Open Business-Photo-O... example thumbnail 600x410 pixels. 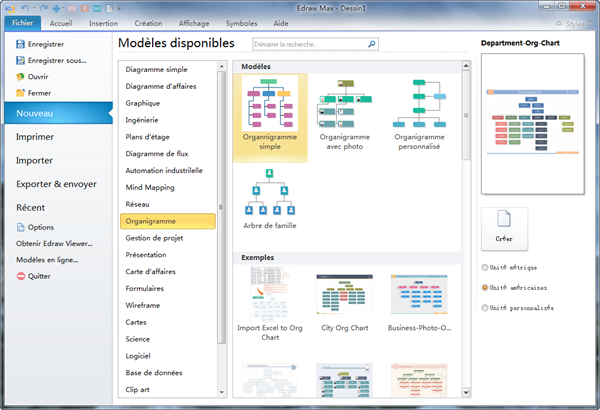(419, 294)
